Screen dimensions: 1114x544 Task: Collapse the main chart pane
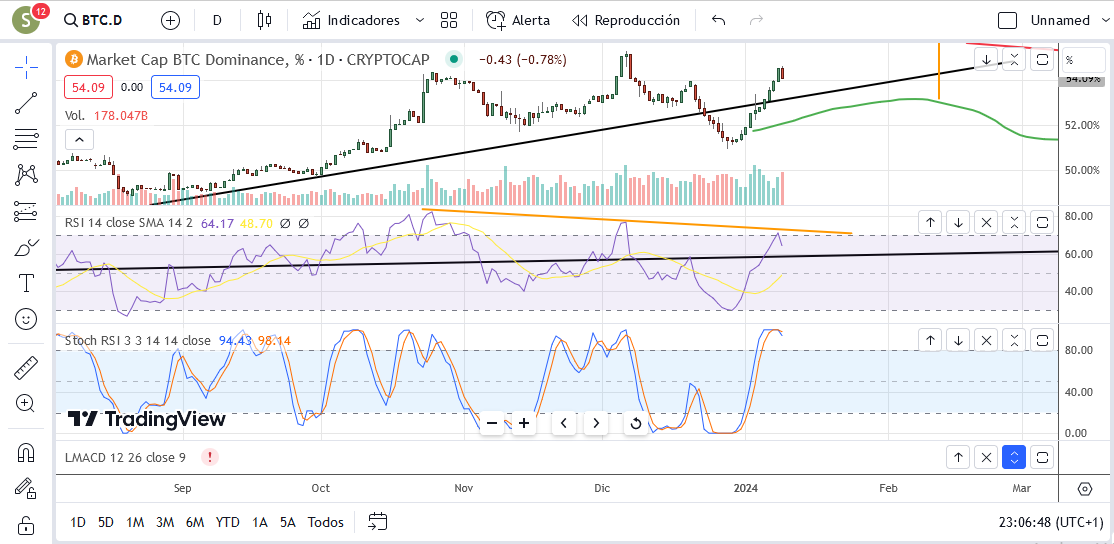click(1015, 60)
